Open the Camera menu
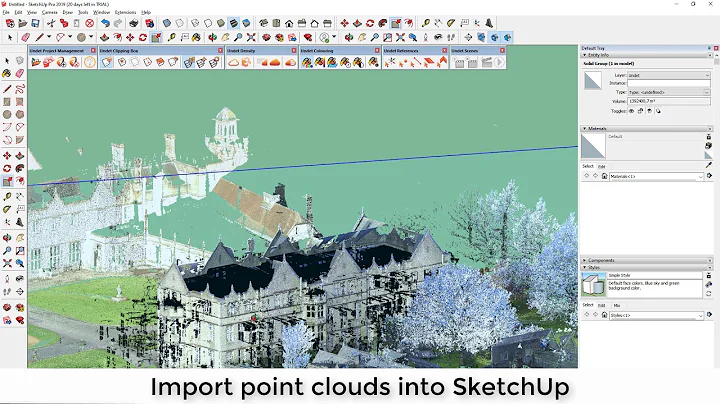This screenshot has height=404, width=720. (x=50, y=12)
